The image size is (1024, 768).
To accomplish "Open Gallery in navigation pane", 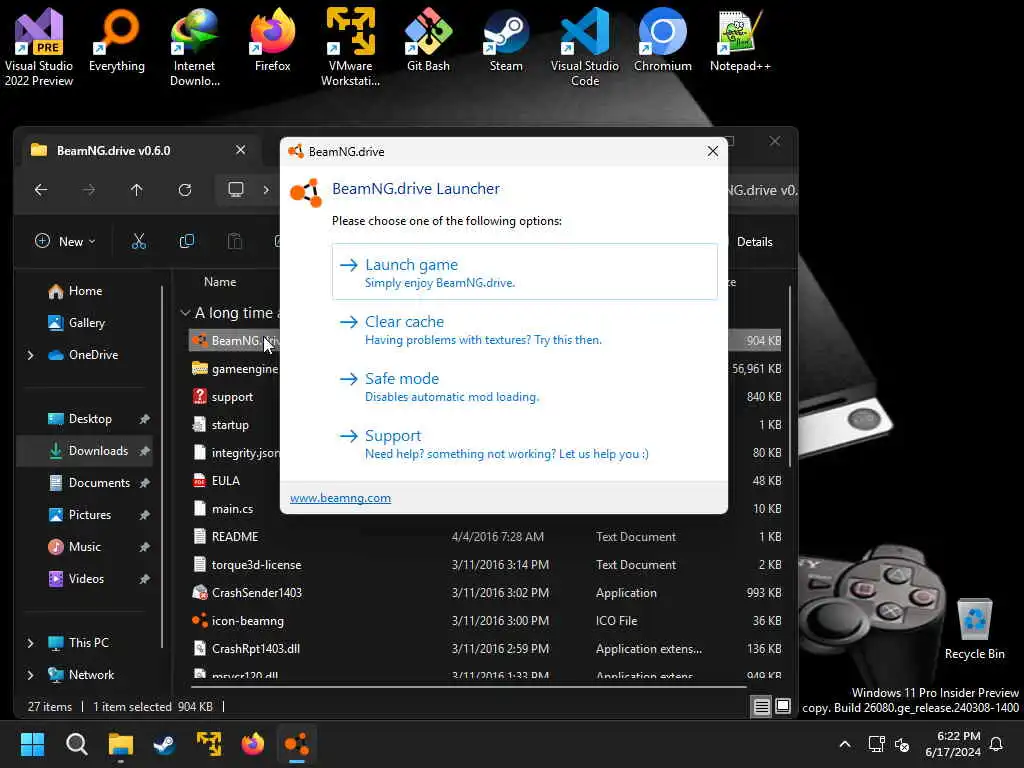I will [86, 323].
